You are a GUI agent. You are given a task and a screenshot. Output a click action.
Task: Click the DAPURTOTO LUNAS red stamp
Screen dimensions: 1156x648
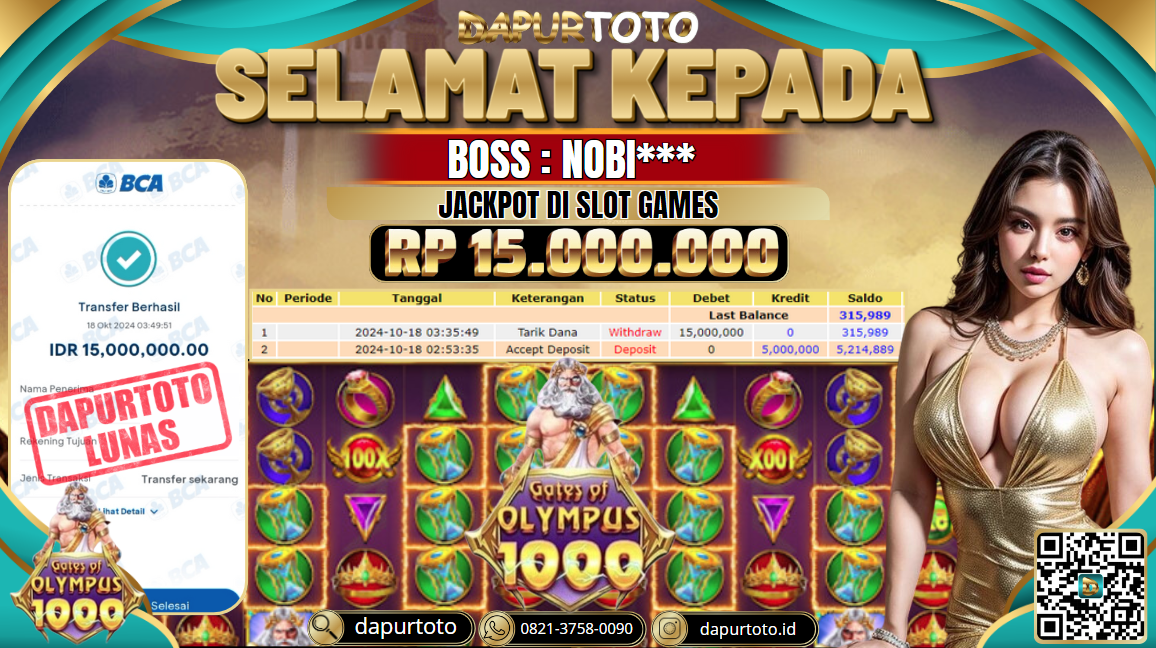pyautogui.click(x=128, y=423)
